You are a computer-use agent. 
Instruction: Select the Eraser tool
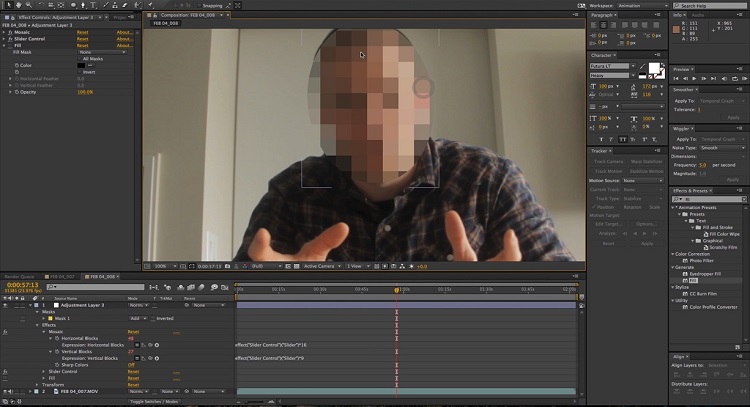125,5
